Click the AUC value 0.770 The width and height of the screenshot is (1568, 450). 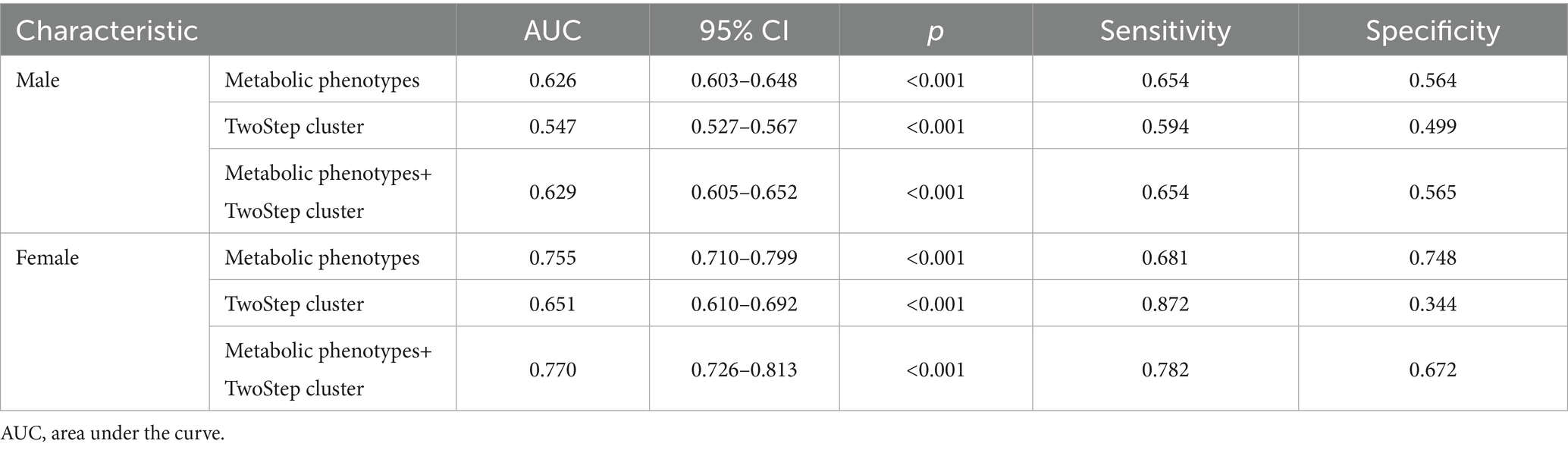tap(553, 370)
